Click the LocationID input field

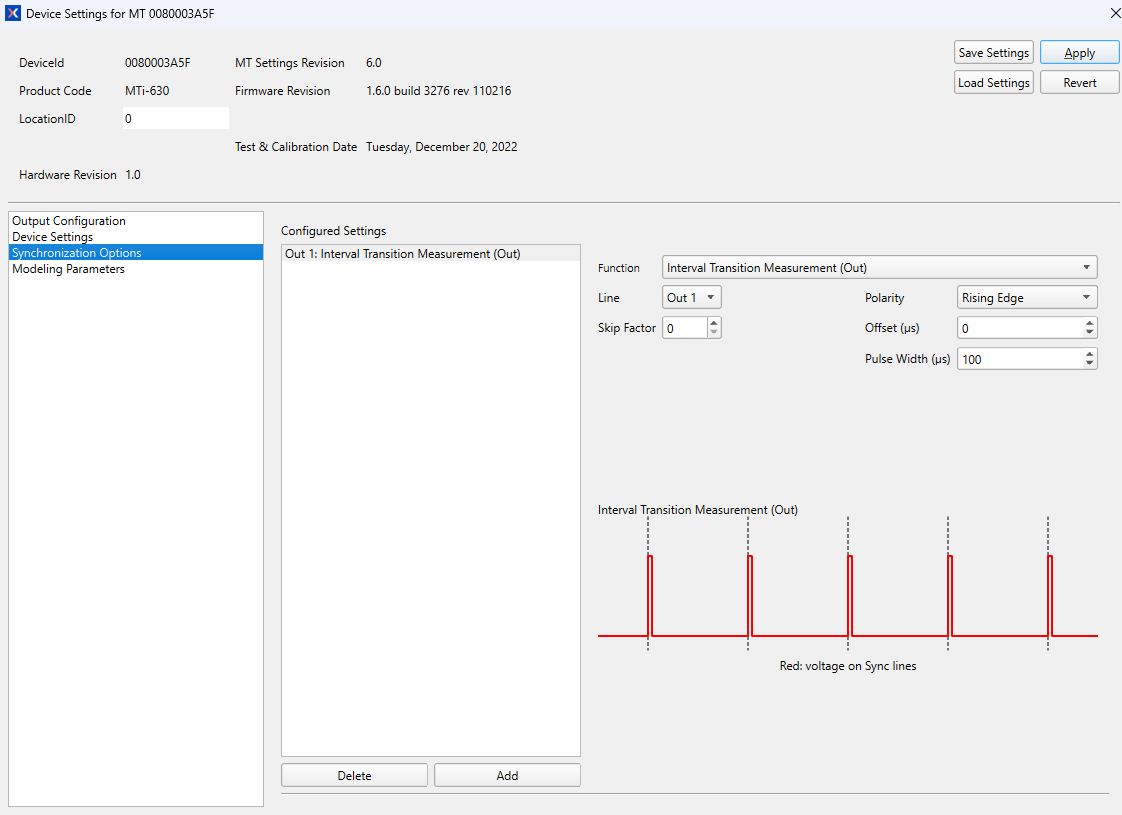pos(176,119)
